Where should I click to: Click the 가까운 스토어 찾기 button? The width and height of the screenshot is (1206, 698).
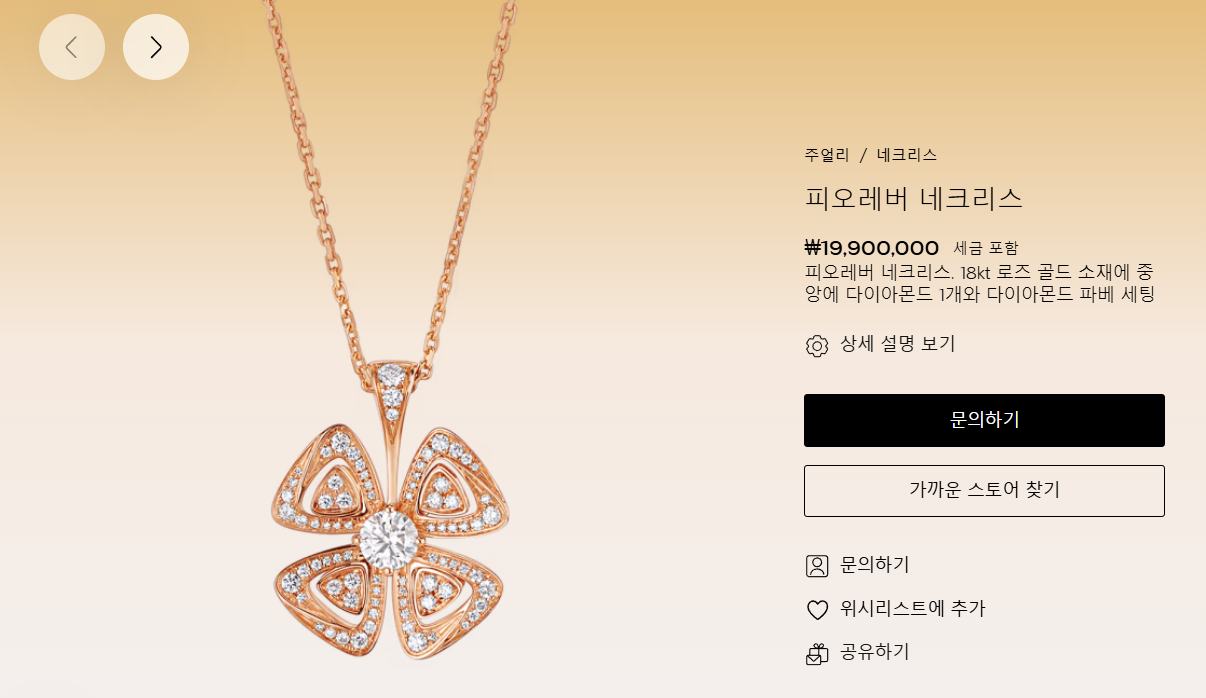tap(984, 491)
